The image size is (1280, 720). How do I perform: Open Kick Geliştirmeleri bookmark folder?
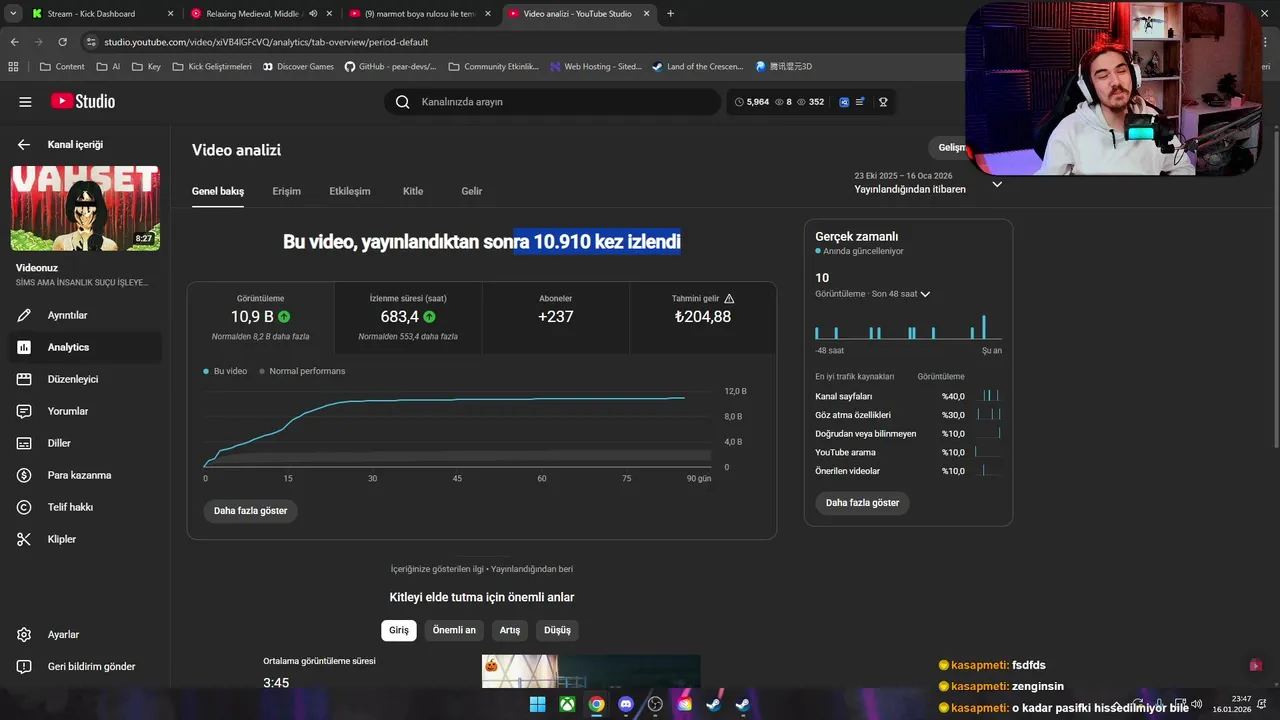coord(212,67)
